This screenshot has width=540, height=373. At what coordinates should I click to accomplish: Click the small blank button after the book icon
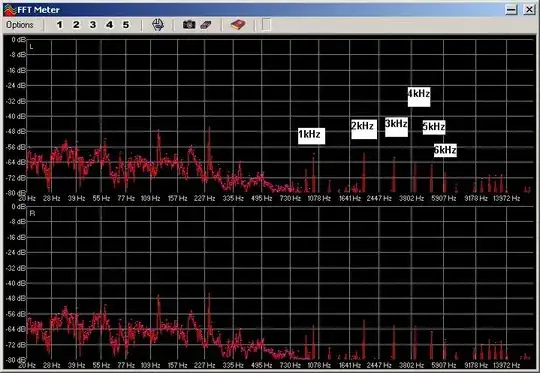(266, 25)
